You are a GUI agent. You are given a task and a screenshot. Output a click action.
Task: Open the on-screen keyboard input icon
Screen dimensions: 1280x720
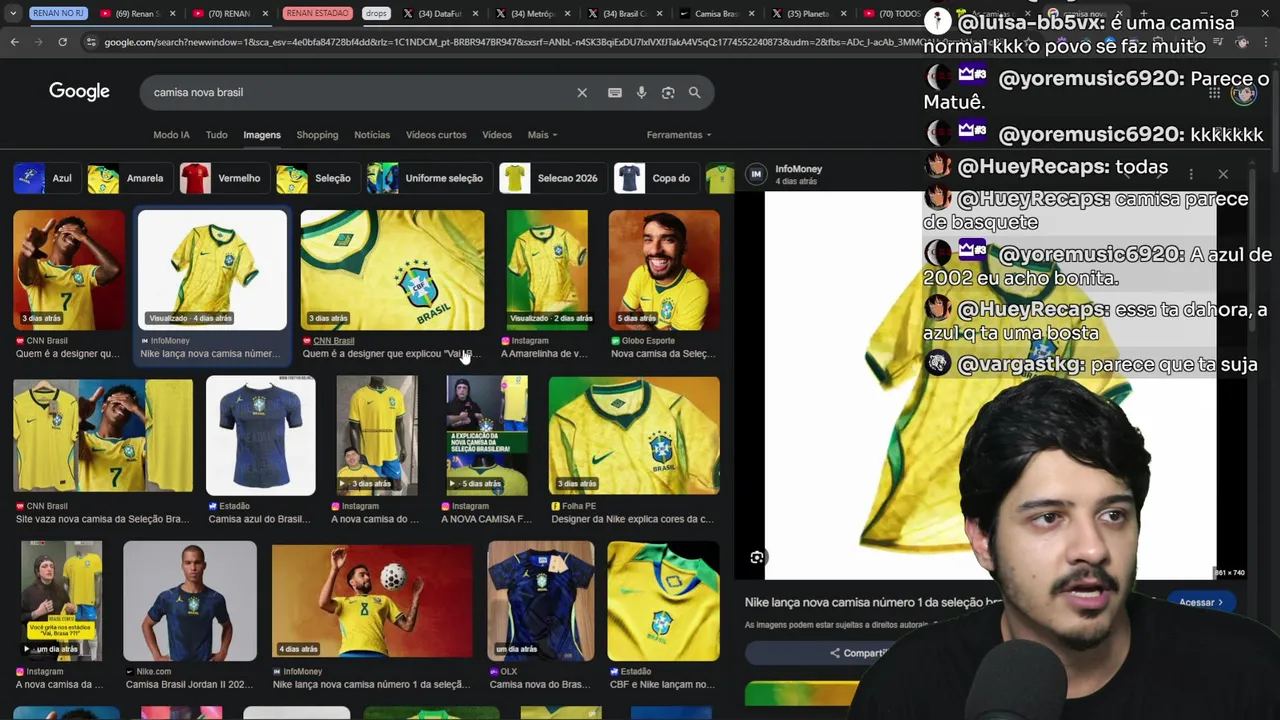pos(615,92)
